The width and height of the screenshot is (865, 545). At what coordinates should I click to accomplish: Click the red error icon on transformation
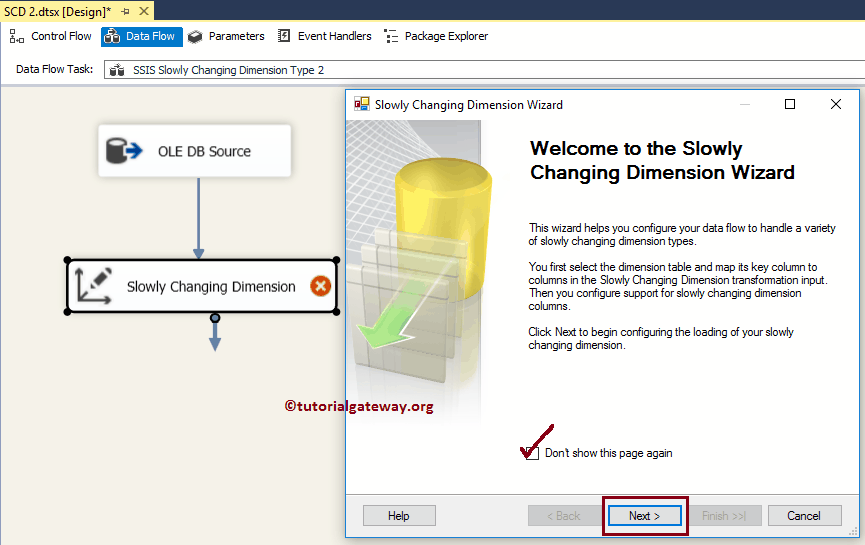tap(321, 286)
